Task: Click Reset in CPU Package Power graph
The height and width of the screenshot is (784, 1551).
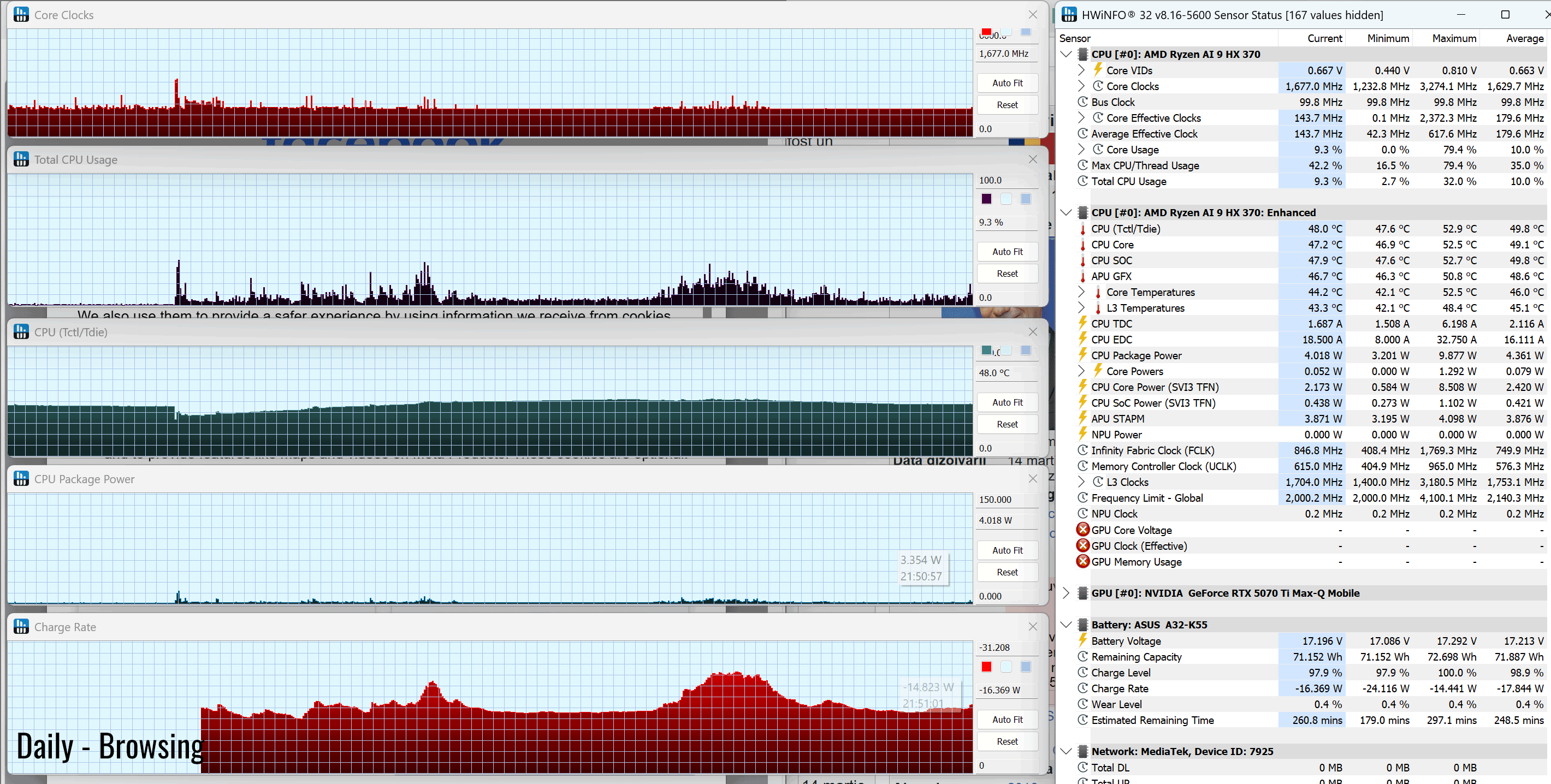Action: coord(1007,572)
